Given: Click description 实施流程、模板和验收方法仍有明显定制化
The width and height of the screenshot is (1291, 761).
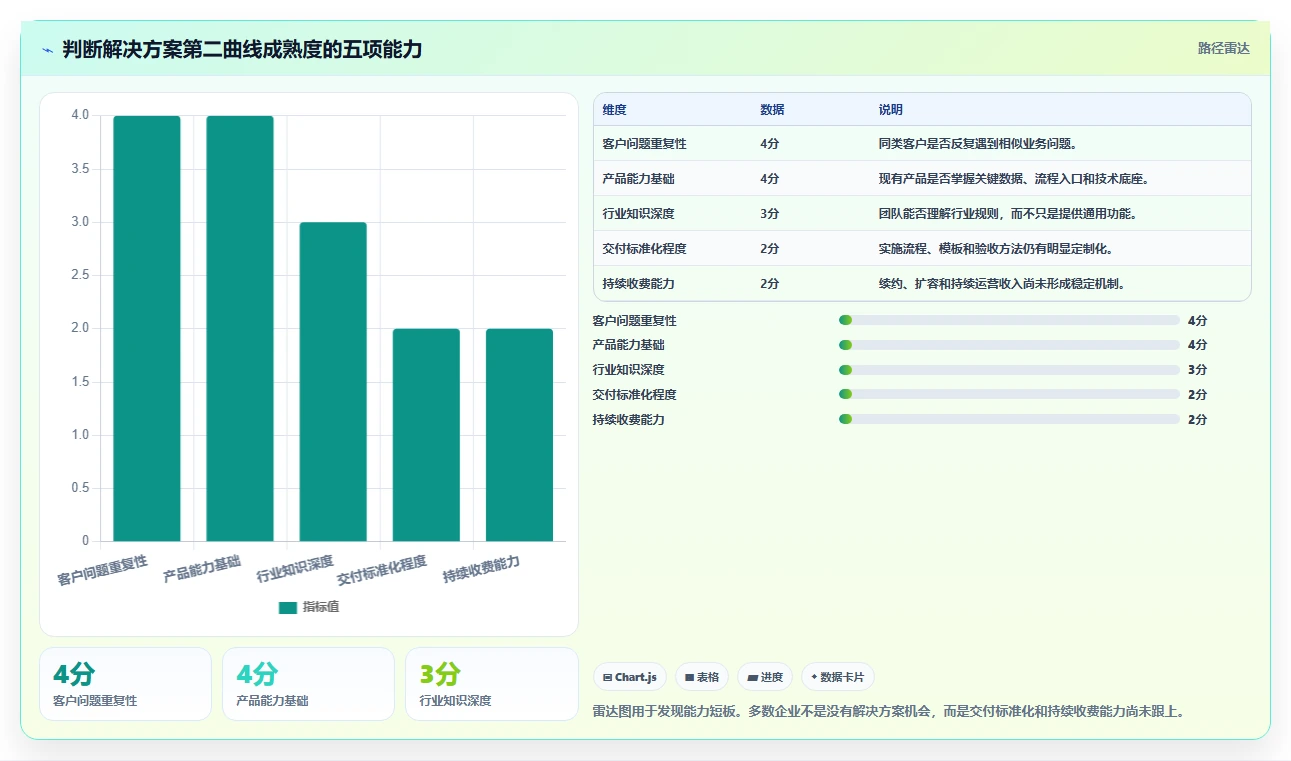Looking at the screenshot, I should point(995,249).
